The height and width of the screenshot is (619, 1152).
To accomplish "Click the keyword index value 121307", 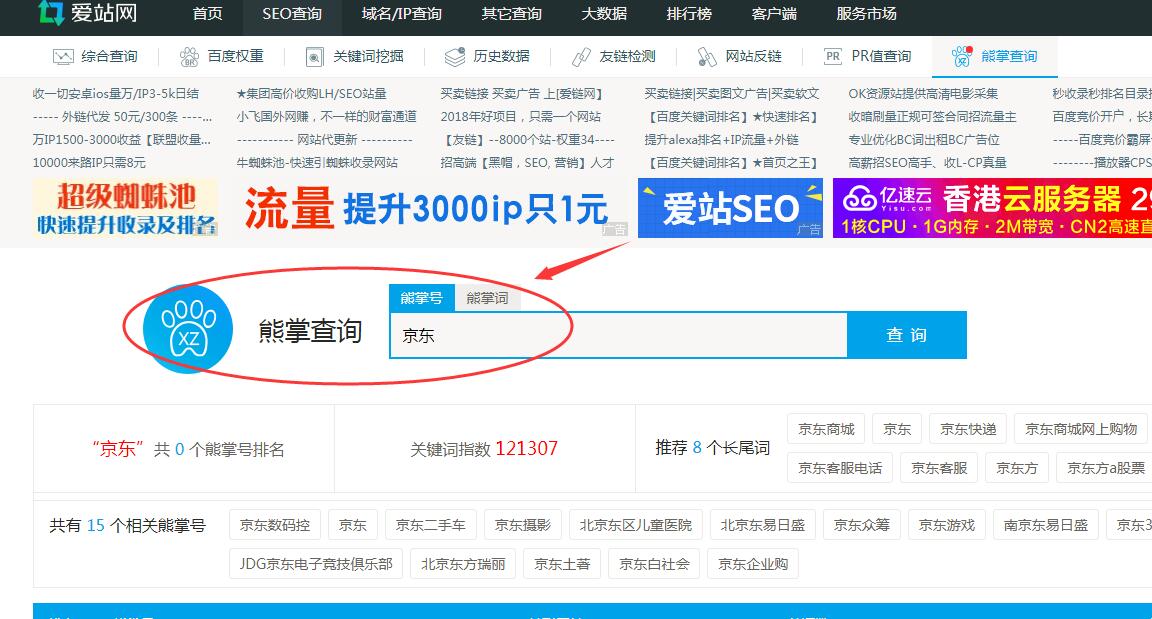I will pos(527,449).
